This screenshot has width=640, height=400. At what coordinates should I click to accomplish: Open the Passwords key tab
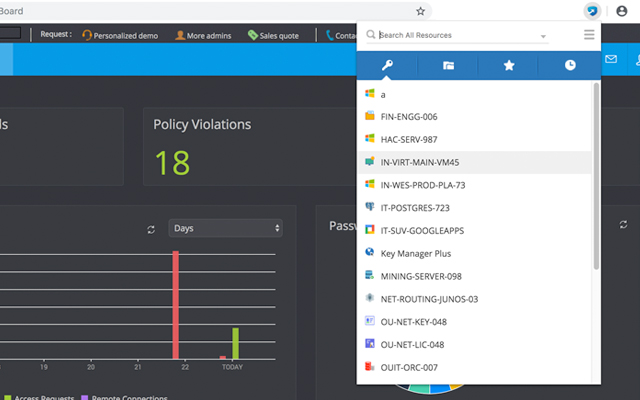387,65
